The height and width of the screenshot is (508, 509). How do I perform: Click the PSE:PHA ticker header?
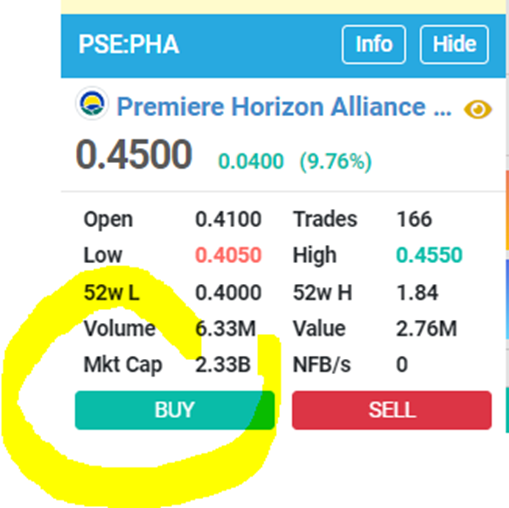pos(129,44)
